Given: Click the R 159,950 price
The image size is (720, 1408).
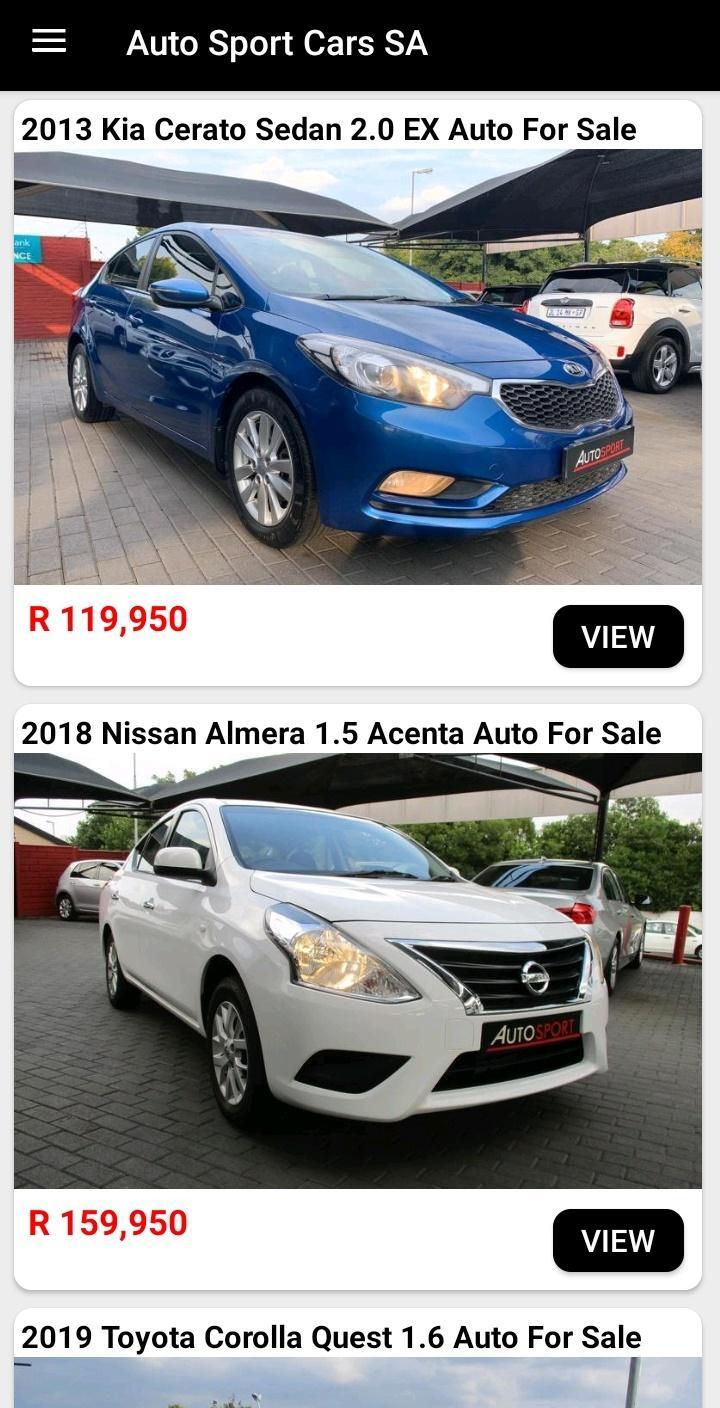Looking at the screenshot, I should [x=108, y=1223].
